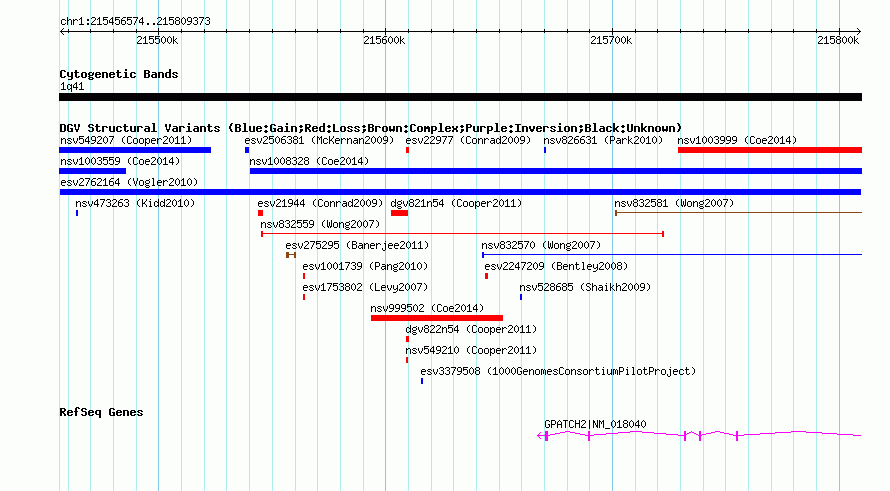The image size is (890, 491).
Task: Click the brown esv275295 marker
Action: click(291, 255)
